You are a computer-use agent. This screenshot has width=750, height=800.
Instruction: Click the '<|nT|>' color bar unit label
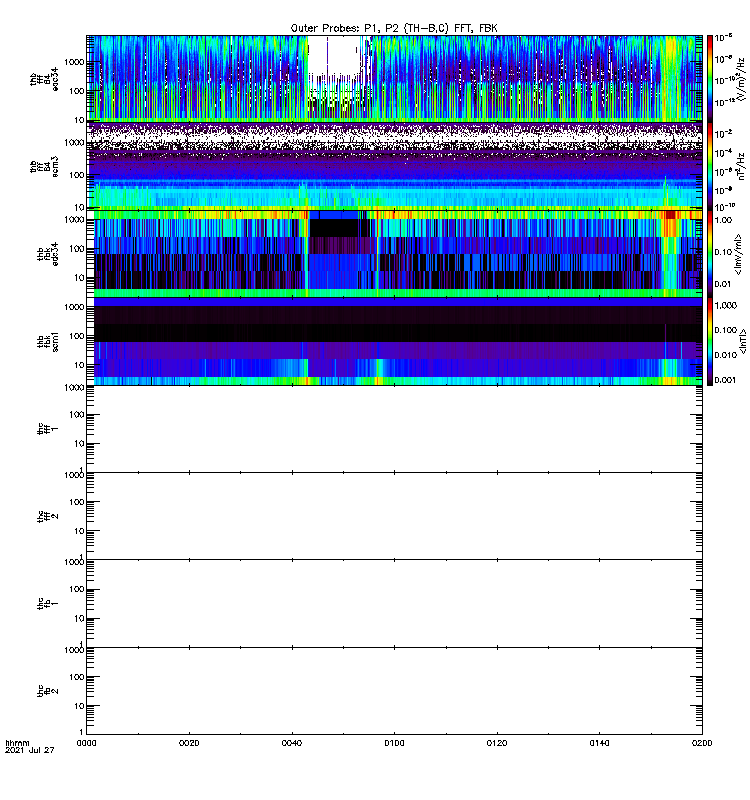tap(743, 341)
